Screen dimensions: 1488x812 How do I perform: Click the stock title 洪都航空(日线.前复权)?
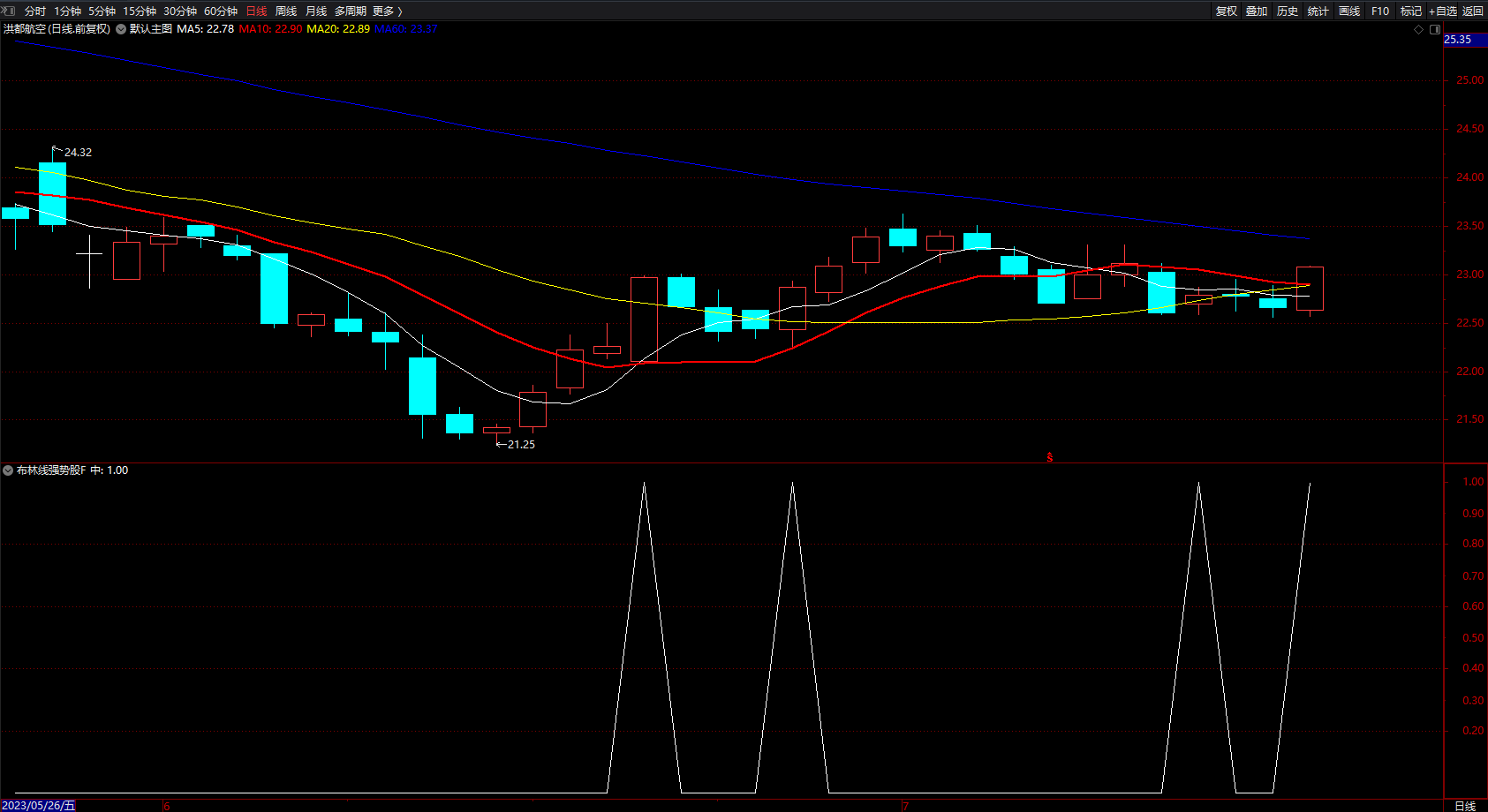click(x=57, y=29)
